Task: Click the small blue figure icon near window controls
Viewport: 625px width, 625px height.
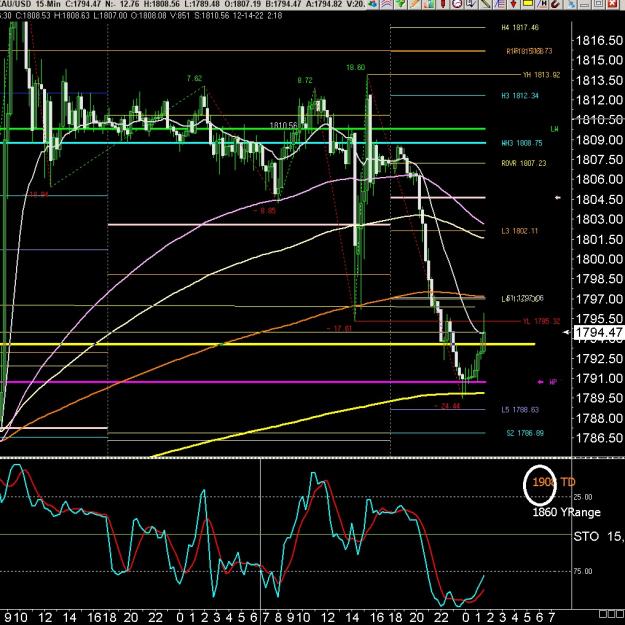Action: 571,4
